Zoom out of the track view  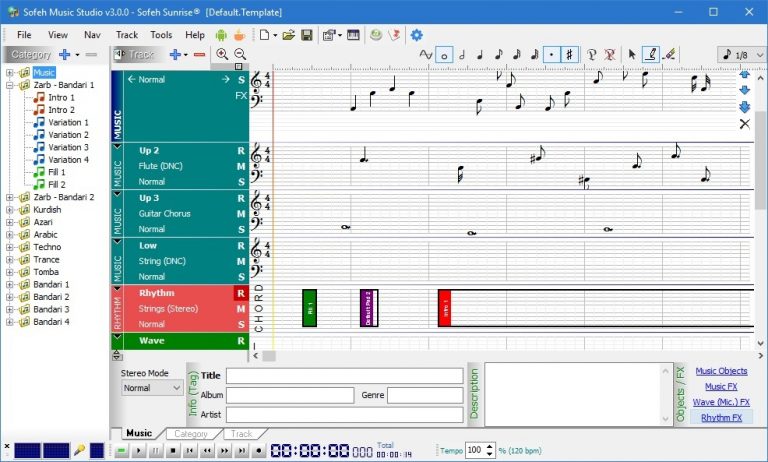point(240,54)
